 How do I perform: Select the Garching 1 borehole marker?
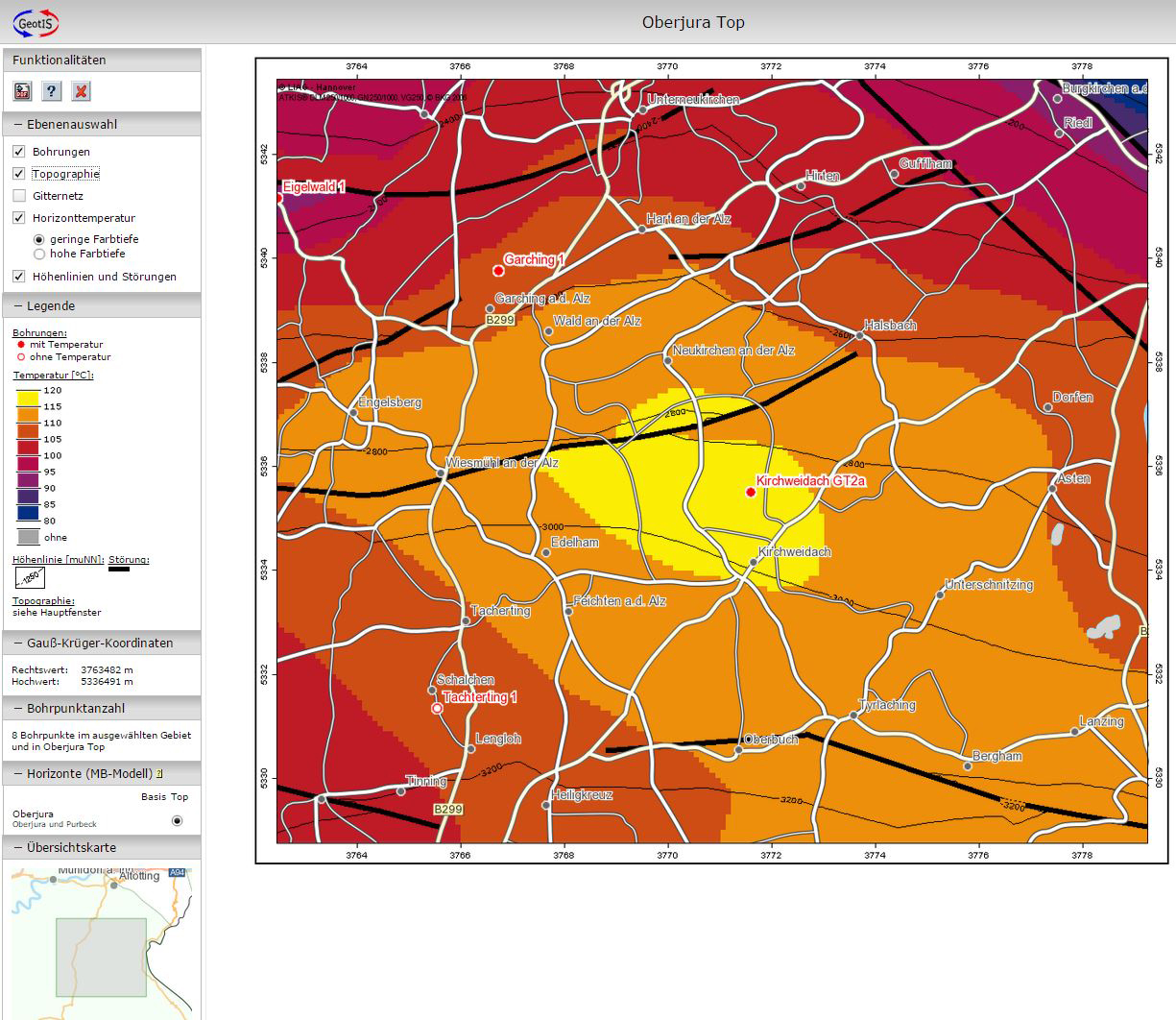(498, 271)
